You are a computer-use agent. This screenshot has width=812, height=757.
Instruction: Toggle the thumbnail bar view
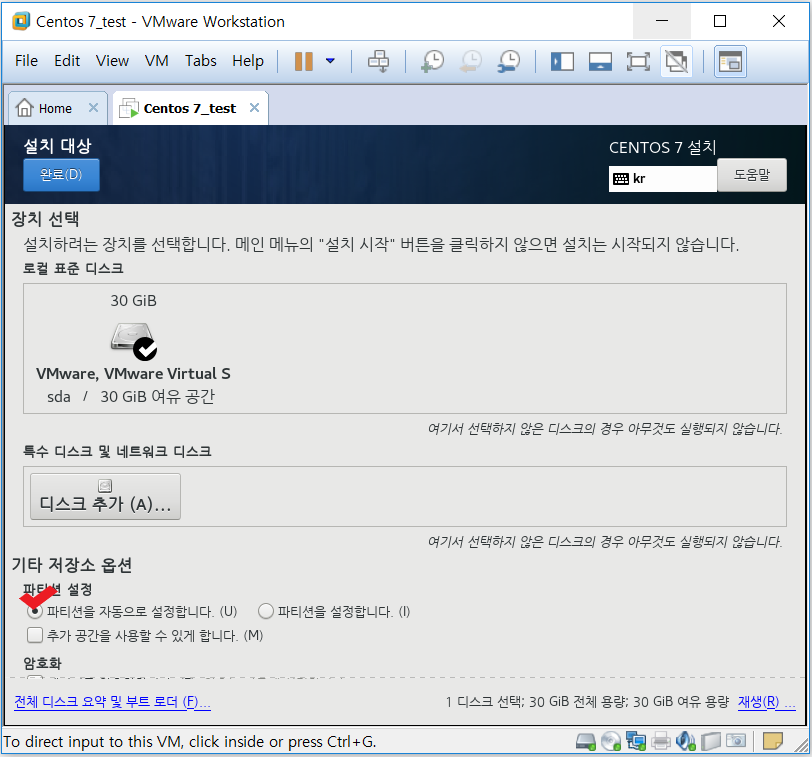click(600, 62)
